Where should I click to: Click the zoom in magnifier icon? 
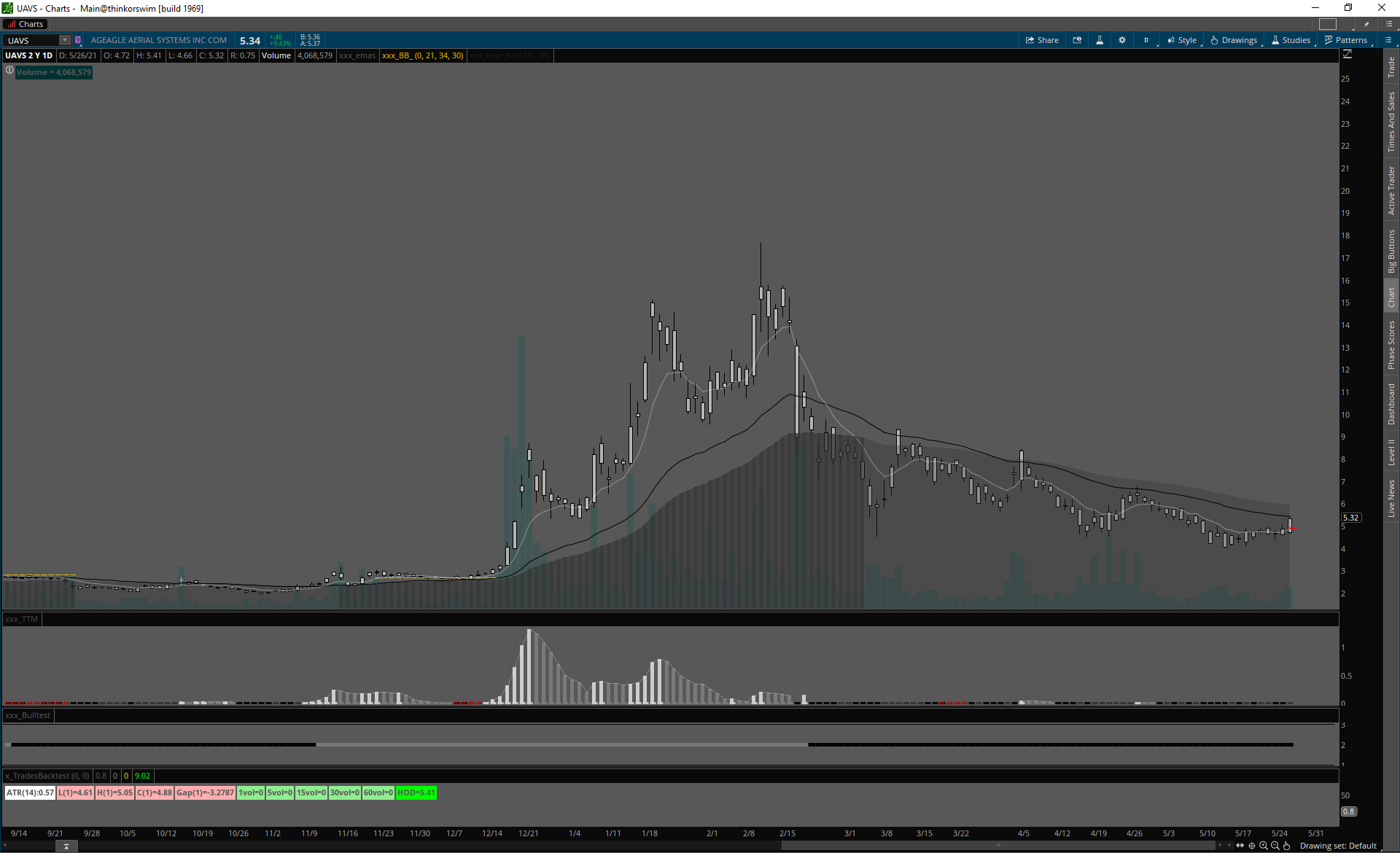point(1264,846)
